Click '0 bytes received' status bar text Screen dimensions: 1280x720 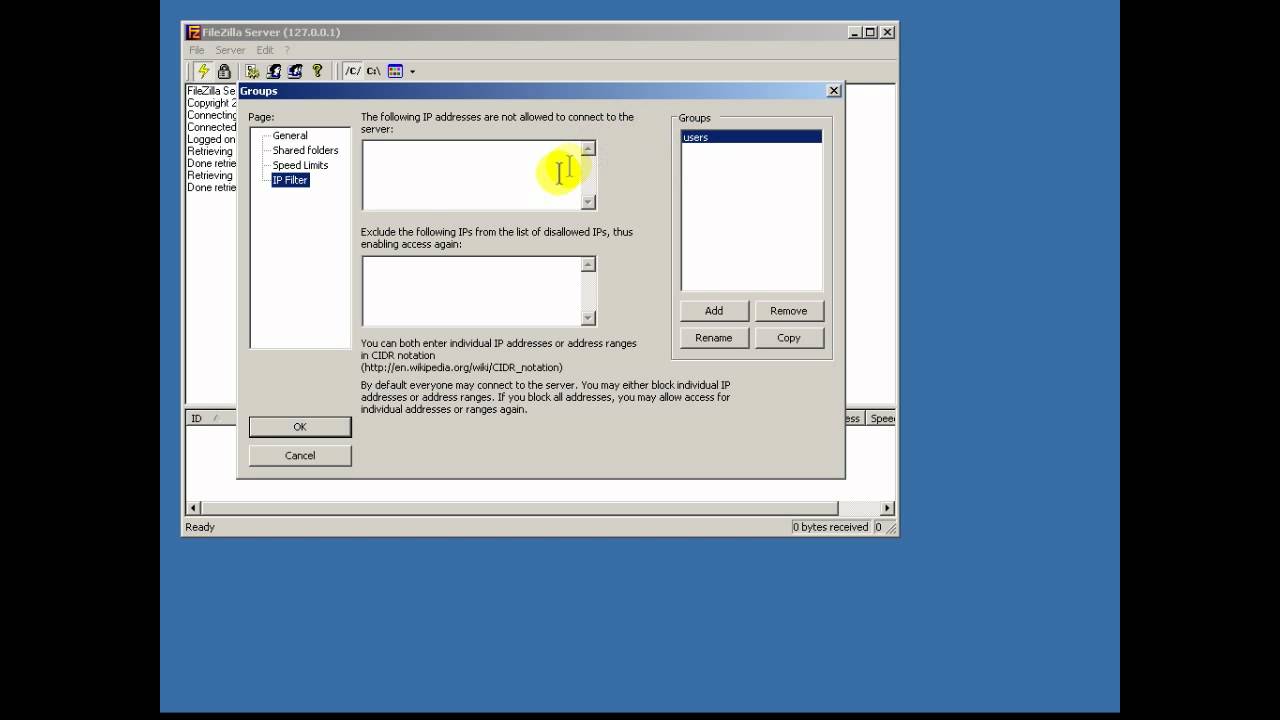pyautogui.click(x=831, y=527)
